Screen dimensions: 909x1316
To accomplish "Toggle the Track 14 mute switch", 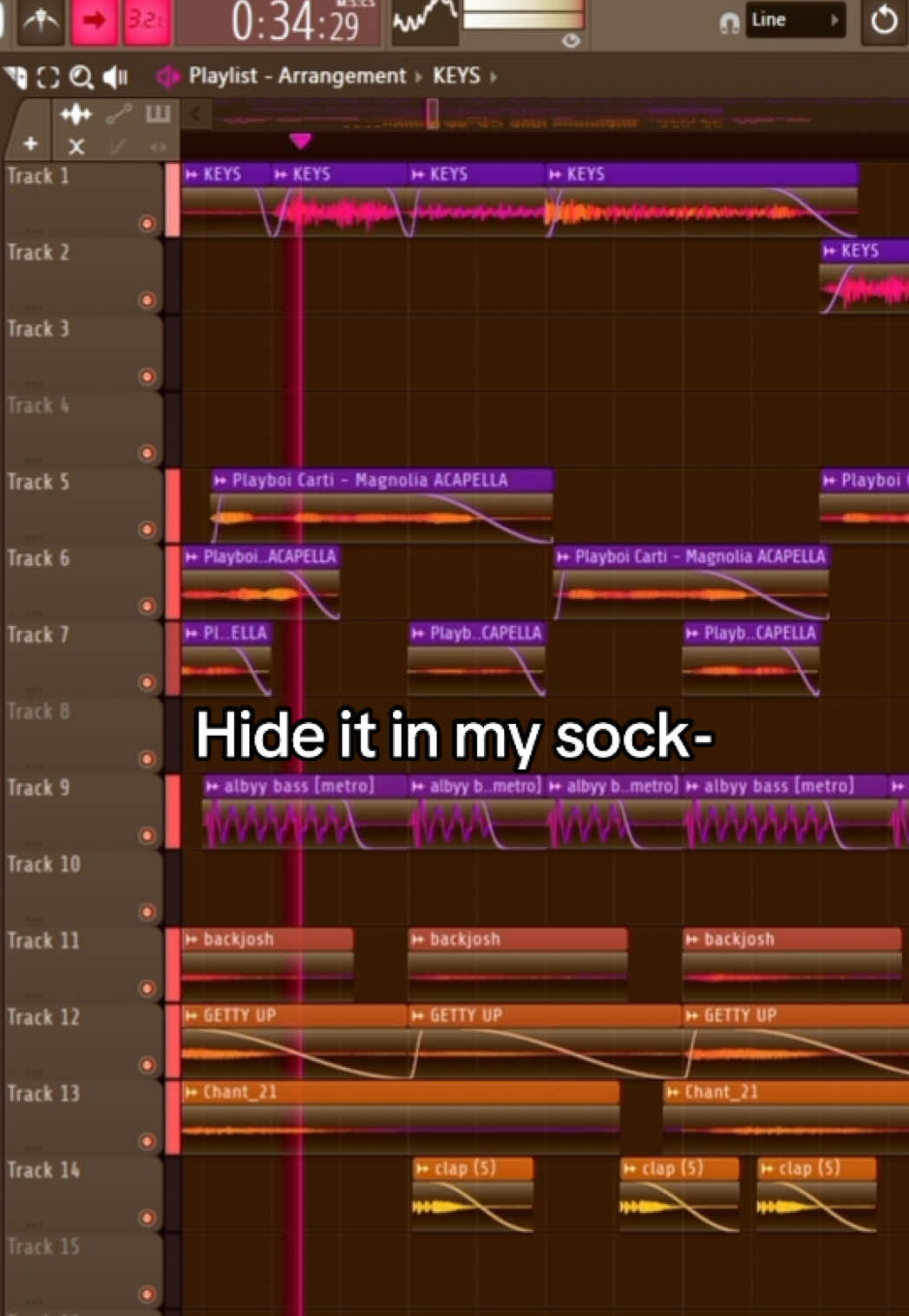I will click(x=147, y=1218).
